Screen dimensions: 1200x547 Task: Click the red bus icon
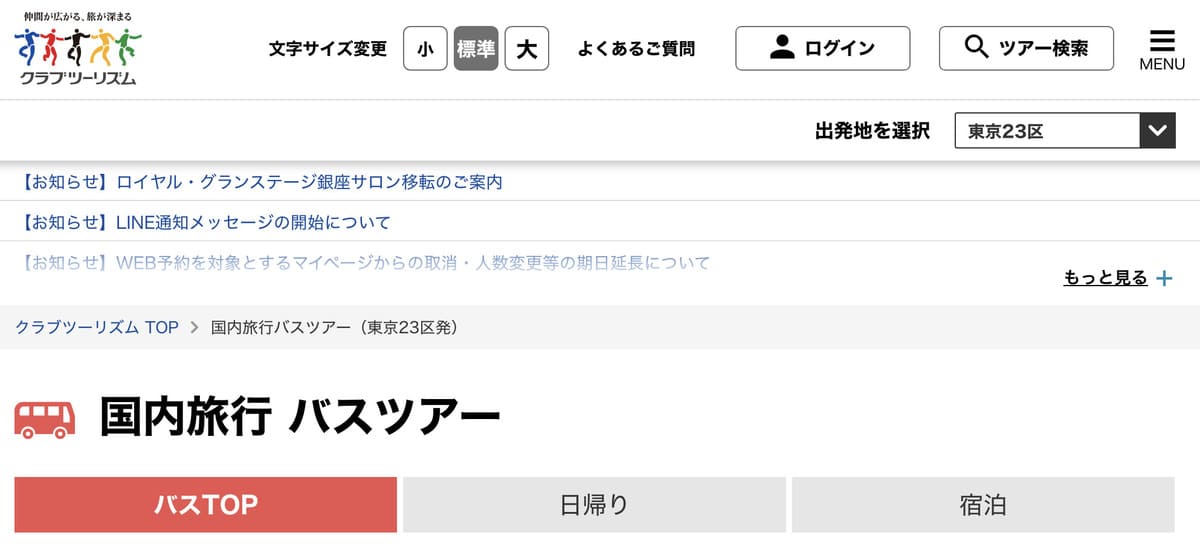coord(45,420)
